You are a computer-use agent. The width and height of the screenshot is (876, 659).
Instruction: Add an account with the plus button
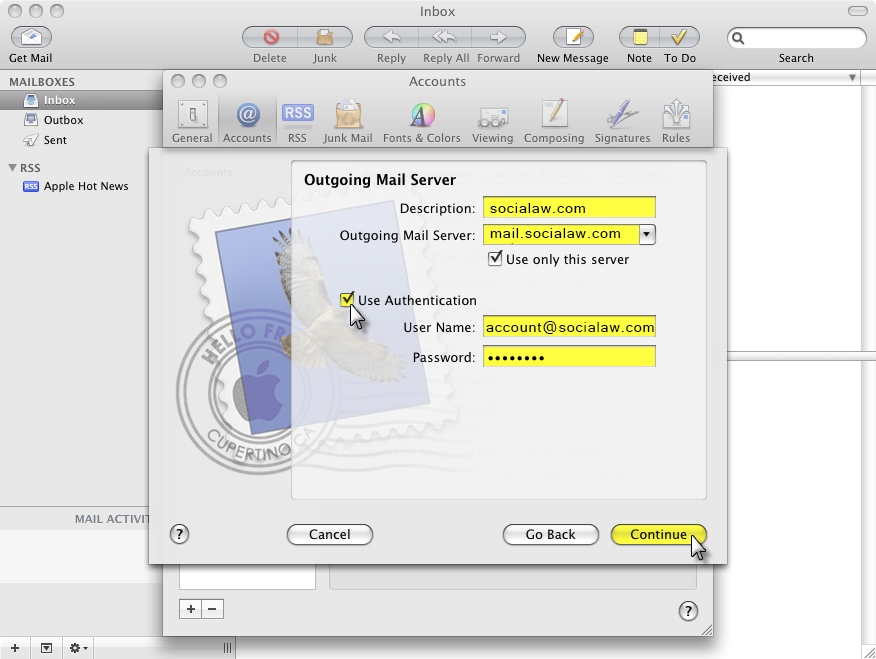[191, 609]
